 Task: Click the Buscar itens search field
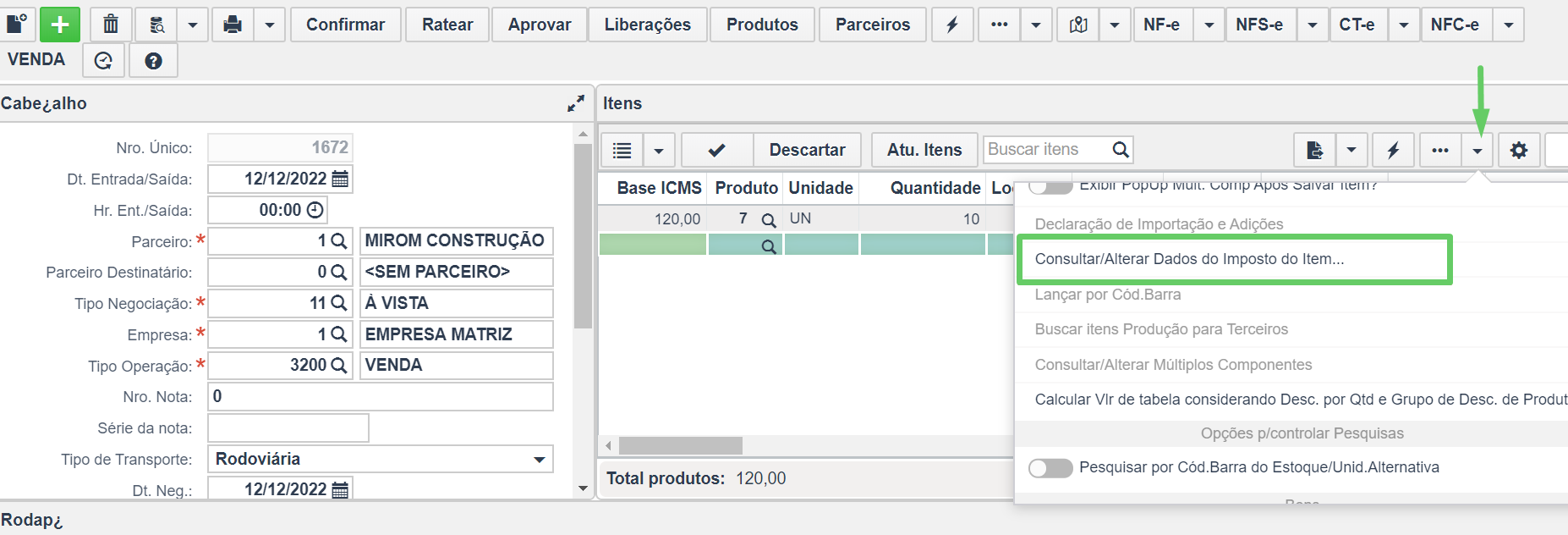tap(1047, 150)
